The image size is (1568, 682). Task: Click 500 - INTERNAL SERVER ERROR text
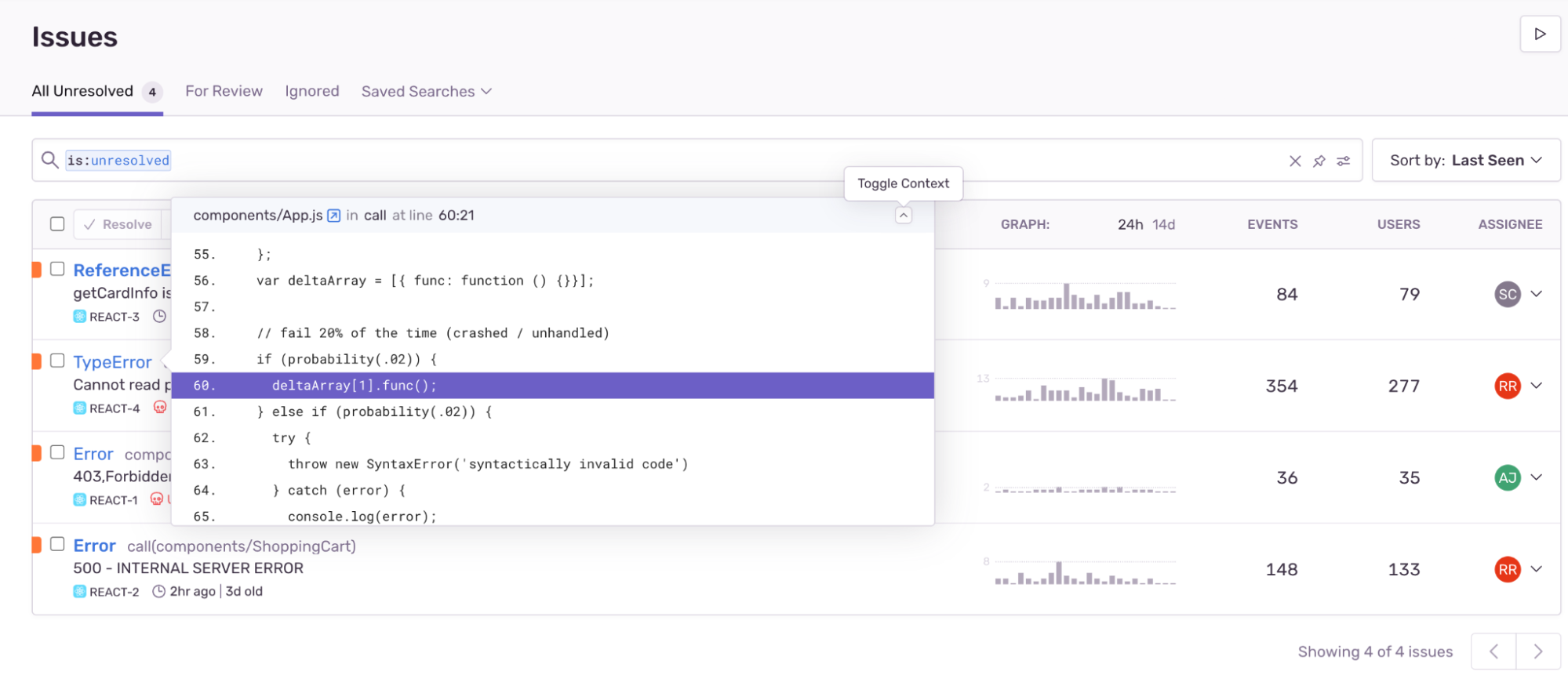coord(188,568)
